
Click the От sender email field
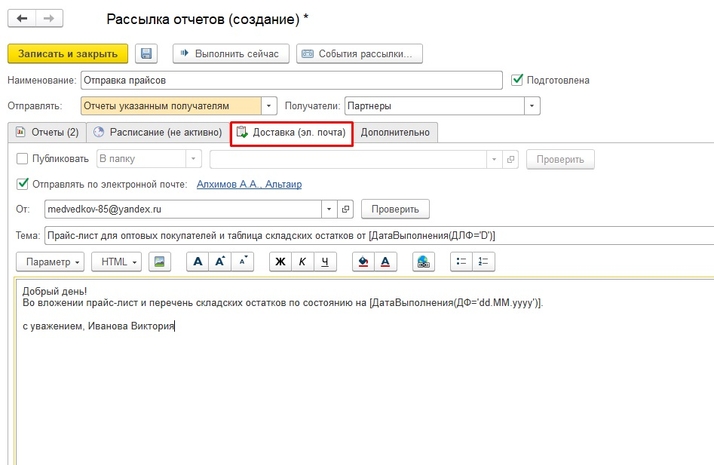coord(183,210)
